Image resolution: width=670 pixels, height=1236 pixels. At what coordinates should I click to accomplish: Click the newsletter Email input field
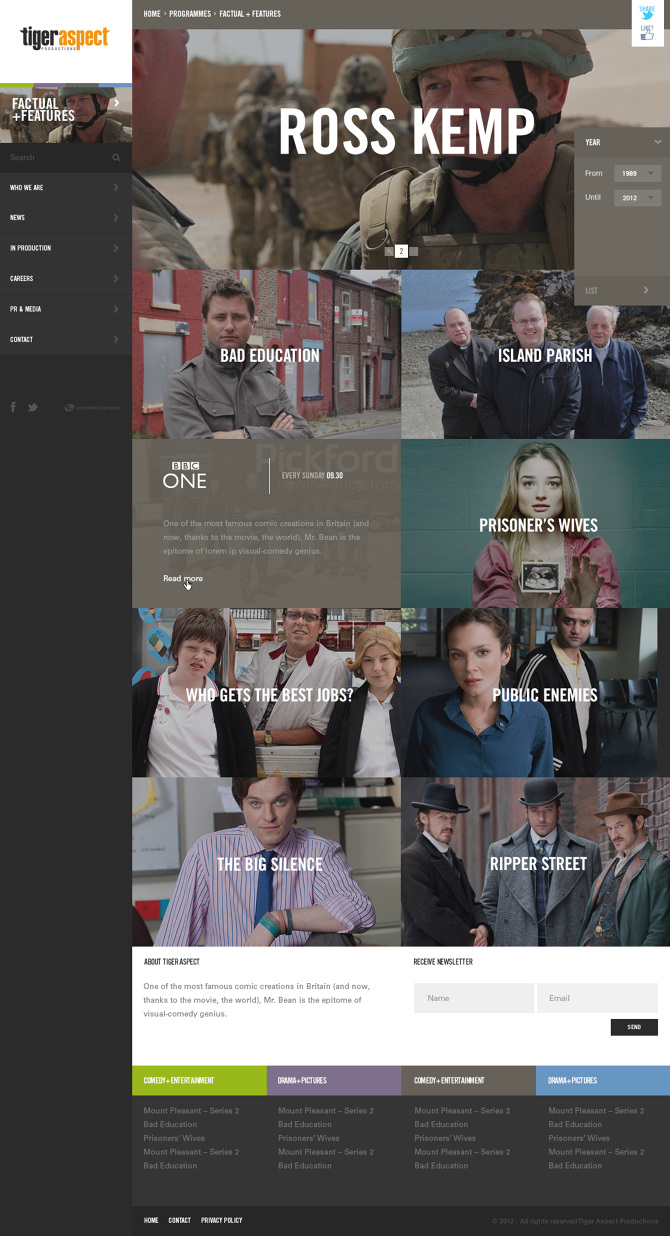[x=597, y=998]
